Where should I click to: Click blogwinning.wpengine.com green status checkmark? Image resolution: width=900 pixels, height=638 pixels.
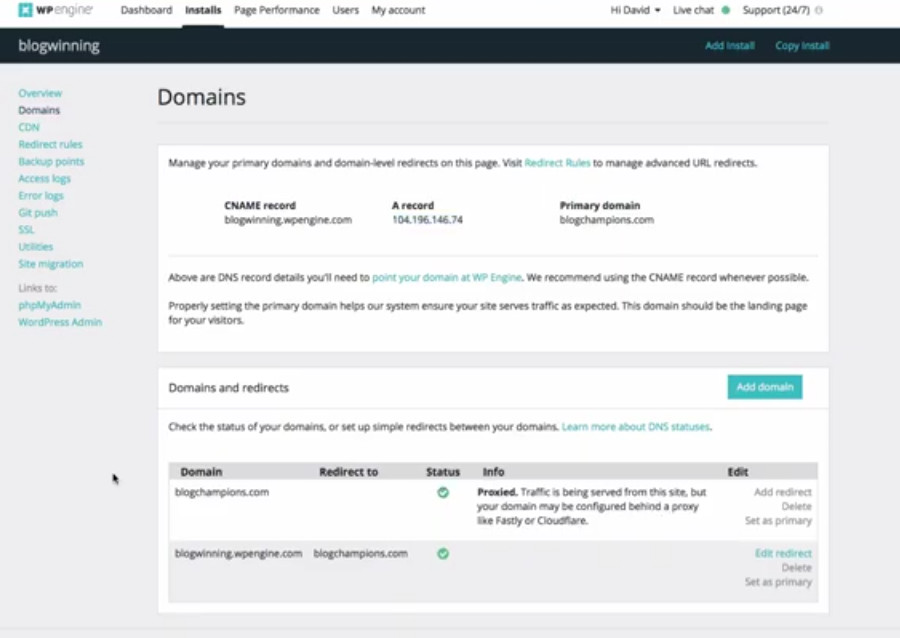click(x=443, y=554)
